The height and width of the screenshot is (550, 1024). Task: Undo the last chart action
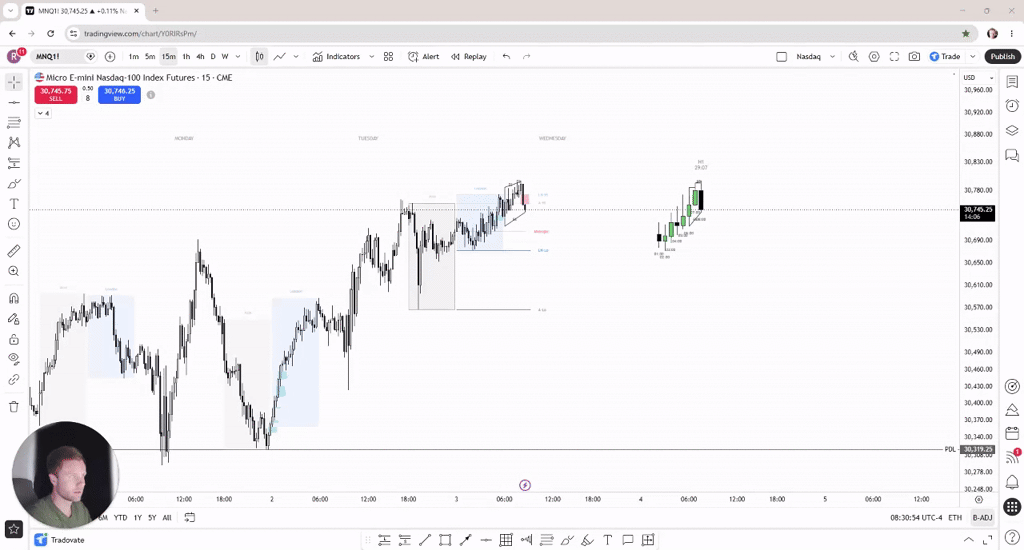506,57
